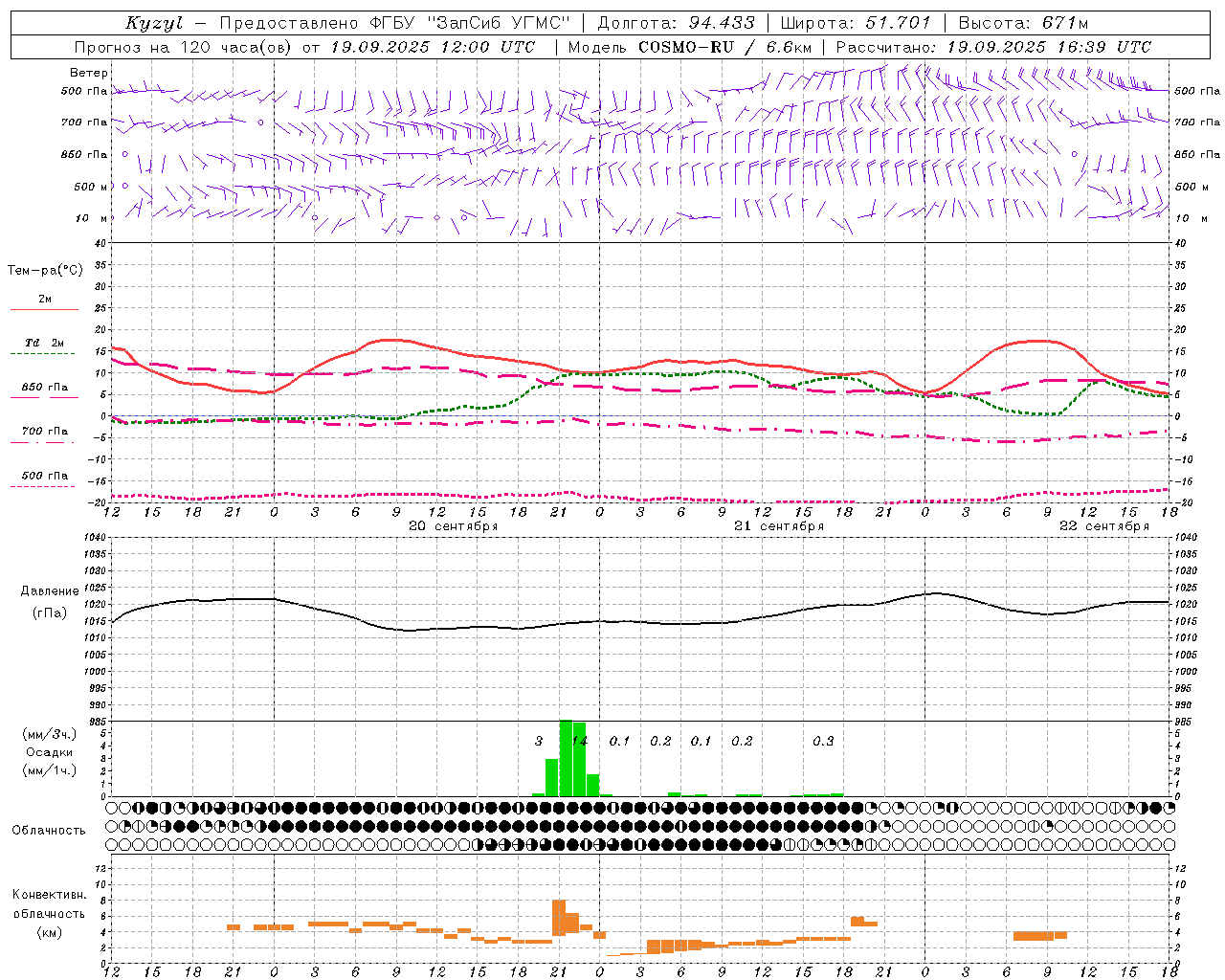
Task: Click the 'Тем-ра(°C)' temperature panel label
Action: [45, 271]
